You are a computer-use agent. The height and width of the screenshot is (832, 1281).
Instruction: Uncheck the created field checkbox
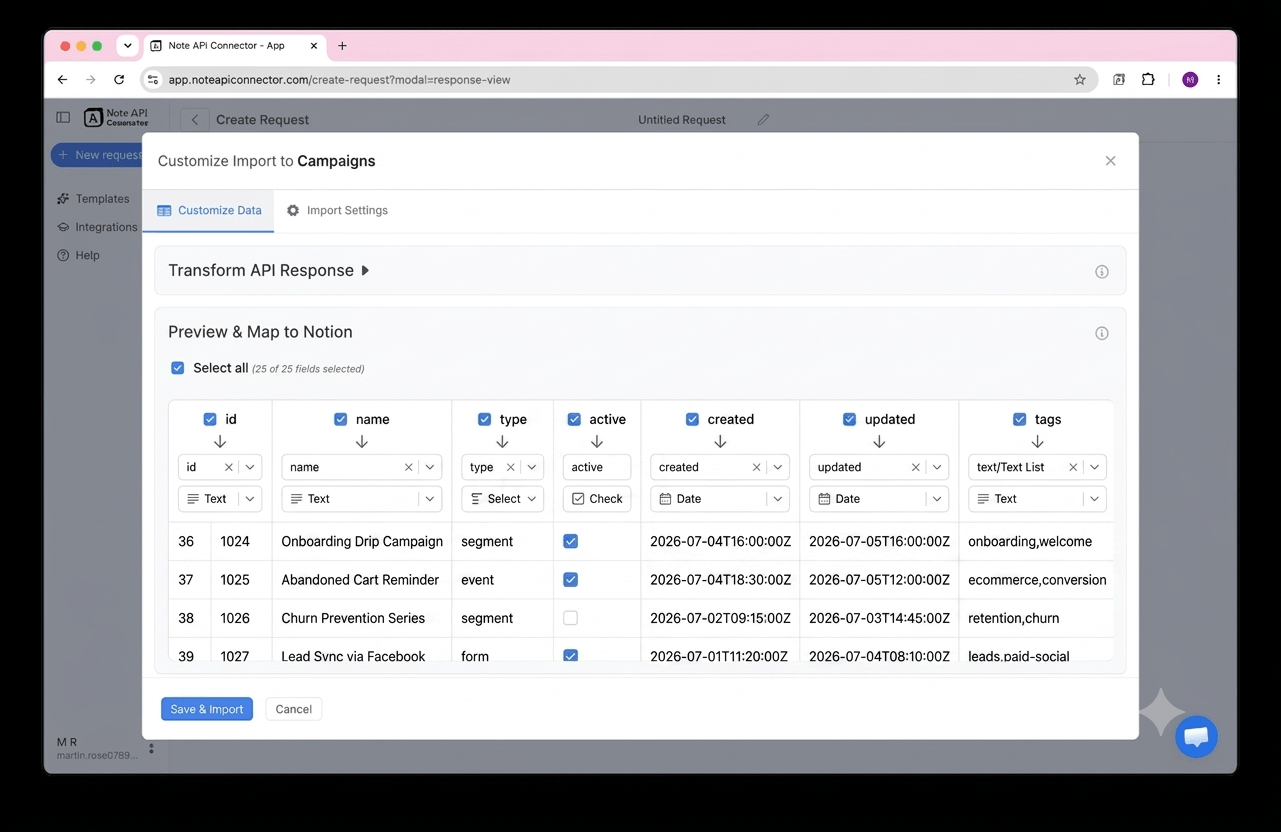point(693,419)
